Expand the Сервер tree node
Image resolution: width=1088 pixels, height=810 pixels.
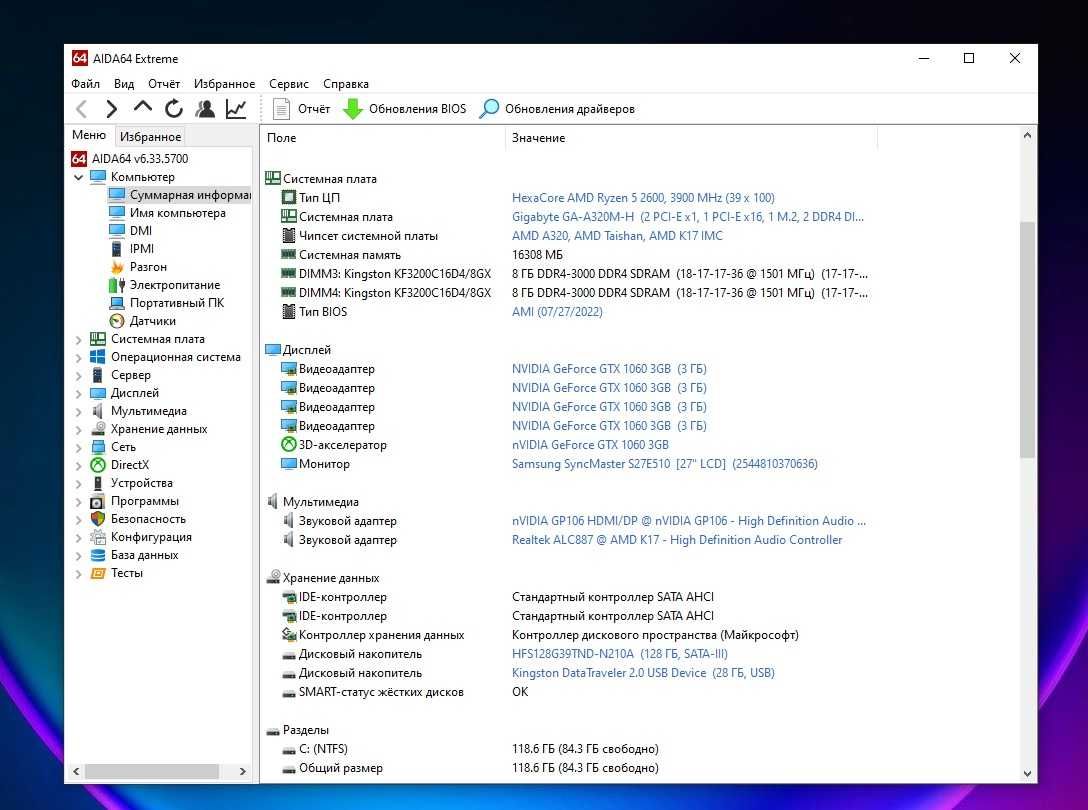pos(78,376)
